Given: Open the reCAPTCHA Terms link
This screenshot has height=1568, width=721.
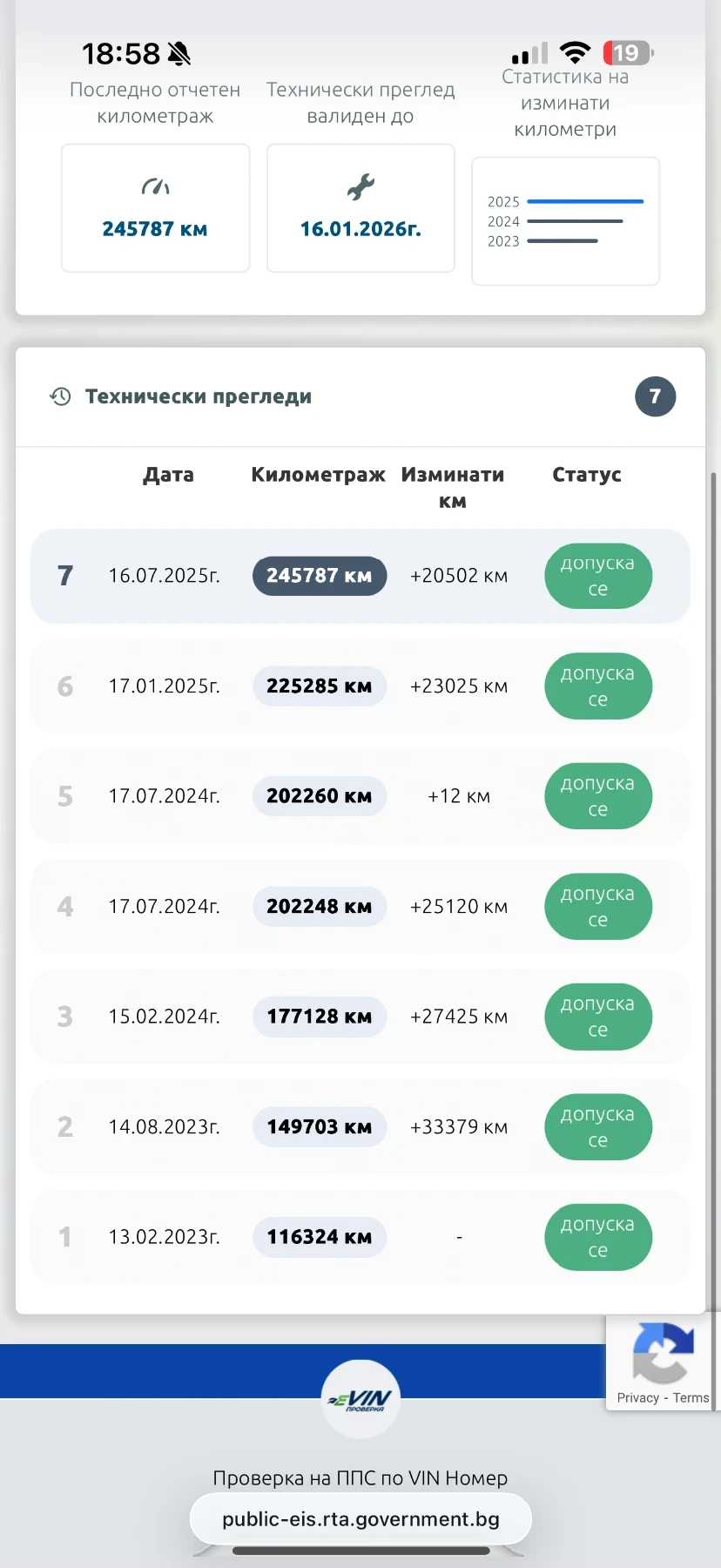Looking at the screenshot, I should pyautogui.click(x=691, y=1397).
